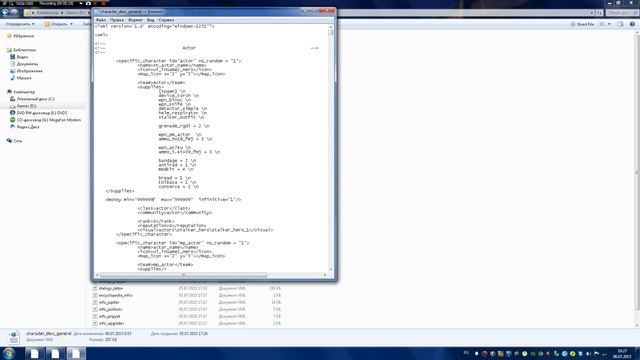Click the music note icon beside Музыка
The height and width of the screenshot is (360, 640).
pyautogui.click(x=13, y=78)
